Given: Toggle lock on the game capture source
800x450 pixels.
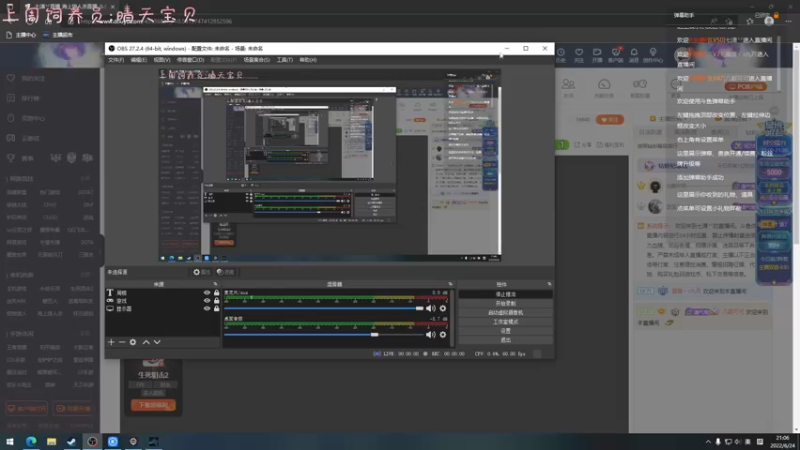Looking at the screenshot, I should pos(216,301).
